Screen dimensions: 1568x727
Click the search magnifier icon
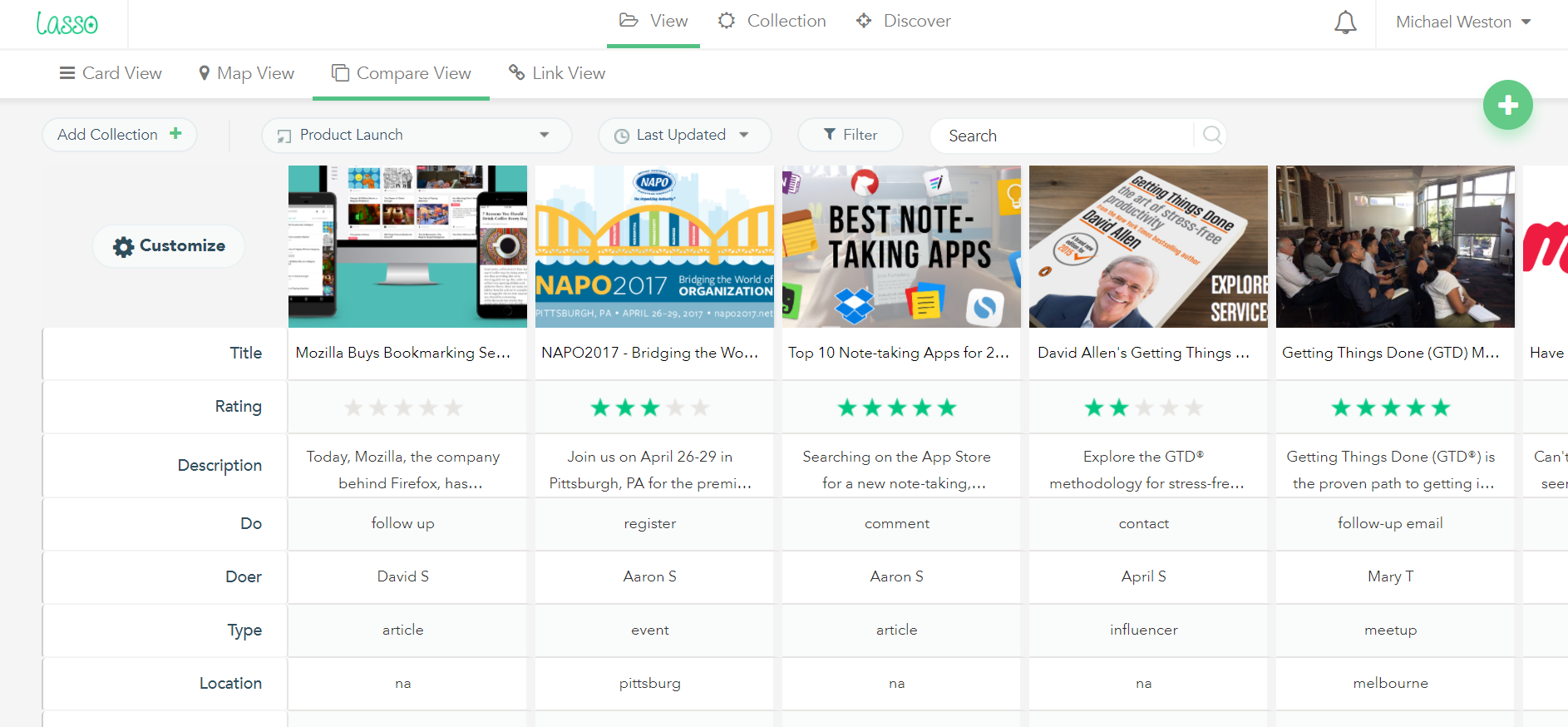pyautogui.click(x=1212, y=135)
